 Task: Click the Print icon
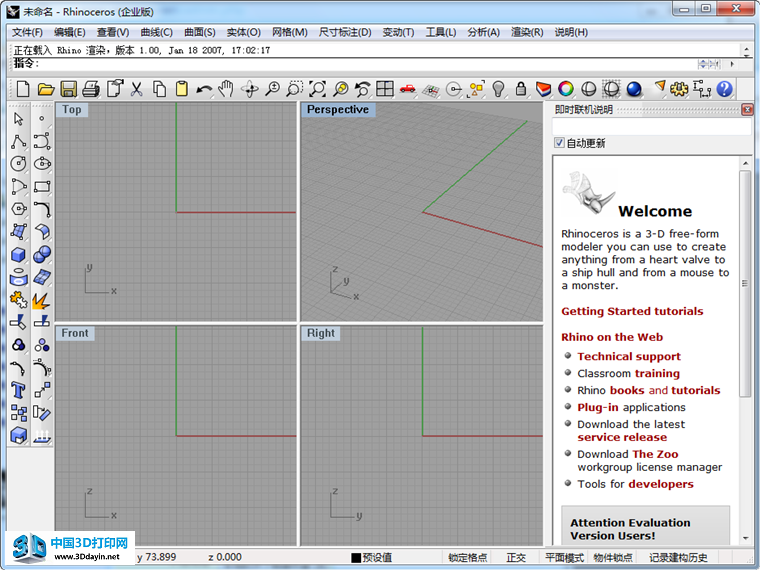click(91, 89)
